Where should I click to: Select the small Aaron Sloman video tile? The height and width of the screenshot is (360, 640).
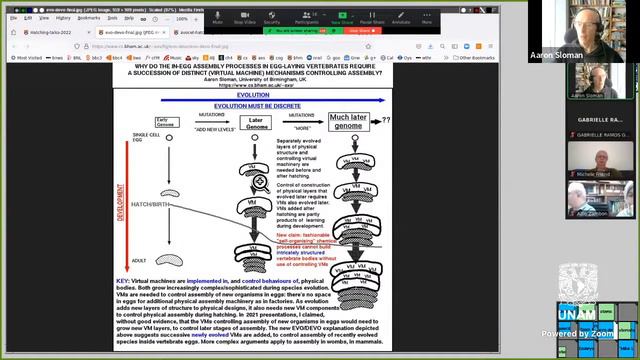tap(600, 81)
